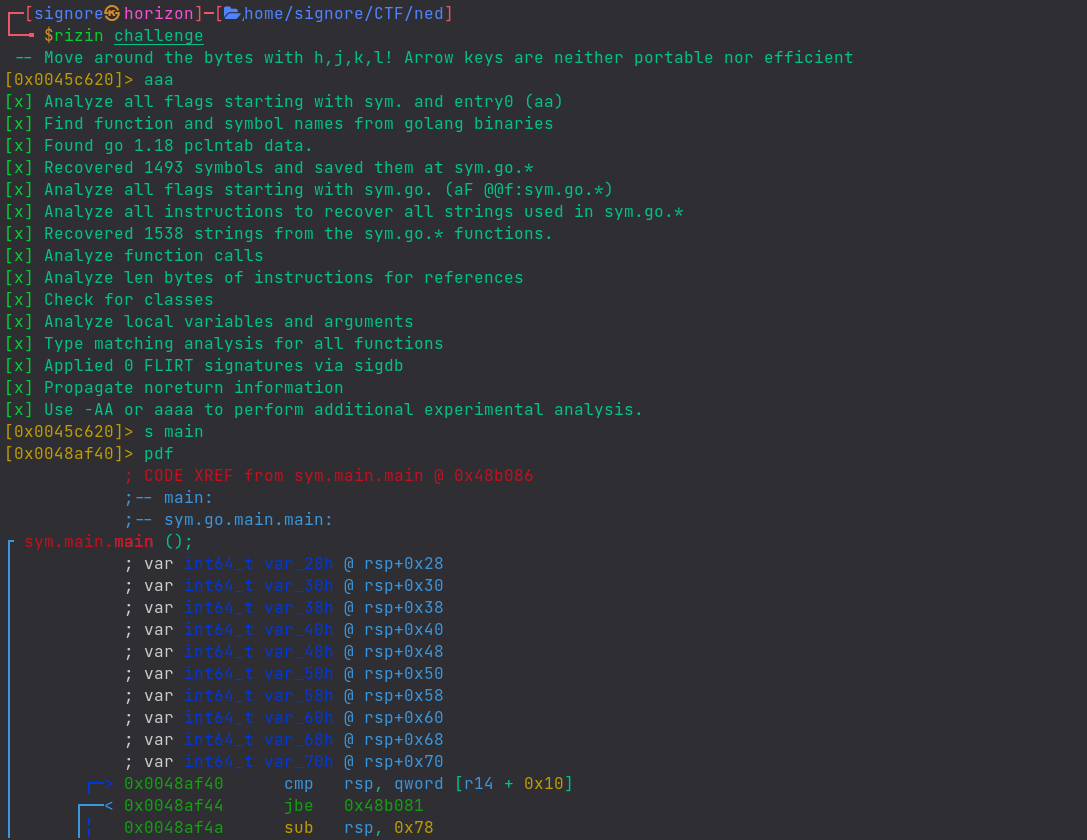Click the 'sub' instruction mnemonic
This screenshot has width=1087, height=840.
tap(298, 828)
